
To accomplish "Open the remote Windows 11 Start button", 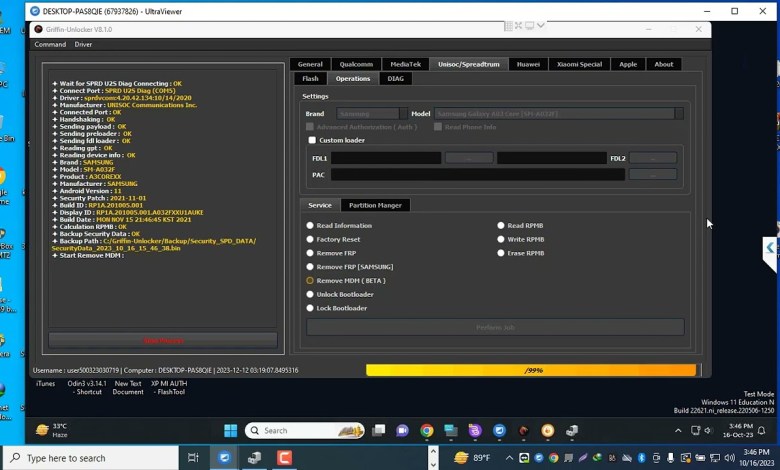I will pyautogui.click(x=230, y=431).
